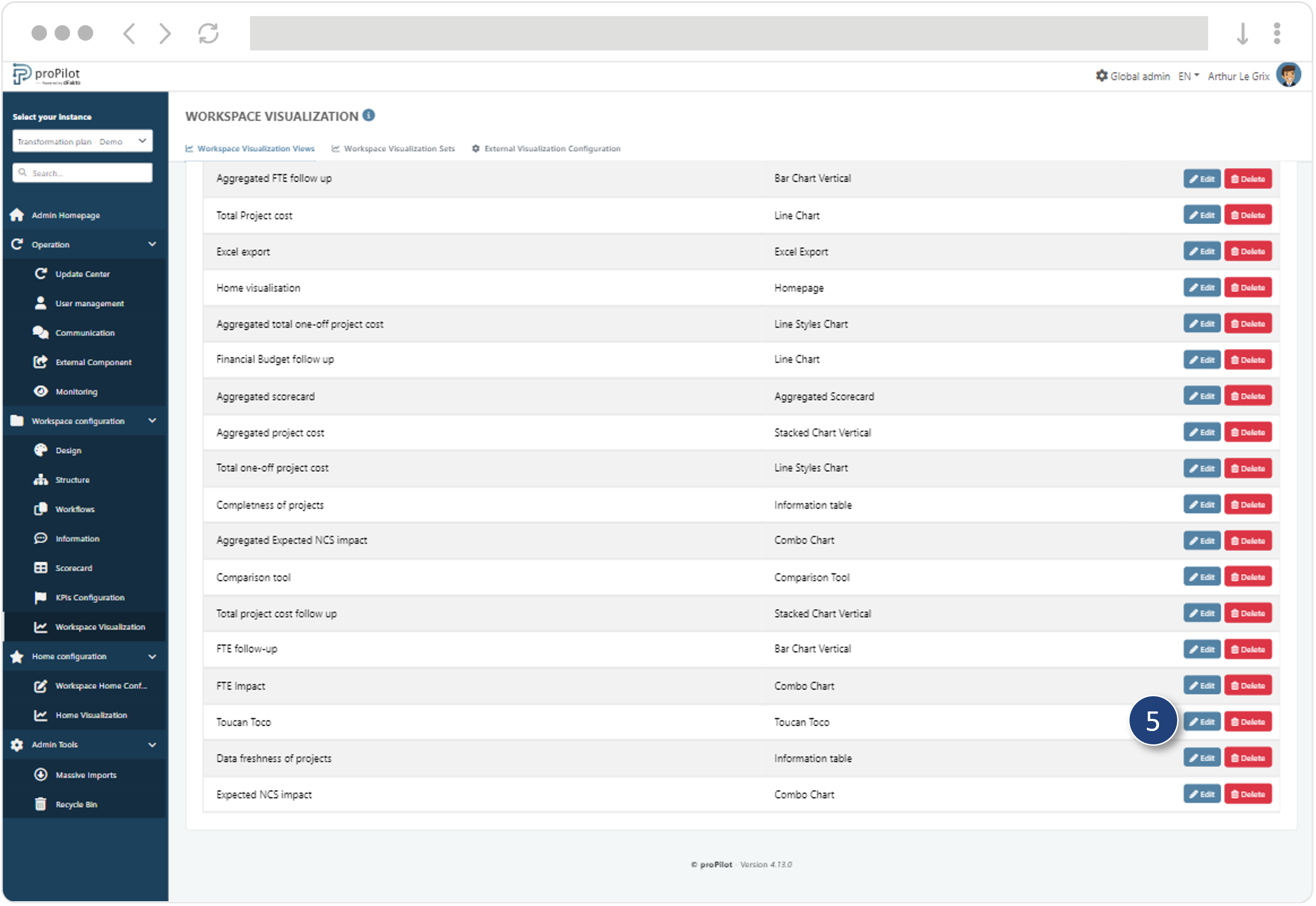Open the Update Center sidebar icon
Viewport: 1316px width, 906px height.
point(41,274)
